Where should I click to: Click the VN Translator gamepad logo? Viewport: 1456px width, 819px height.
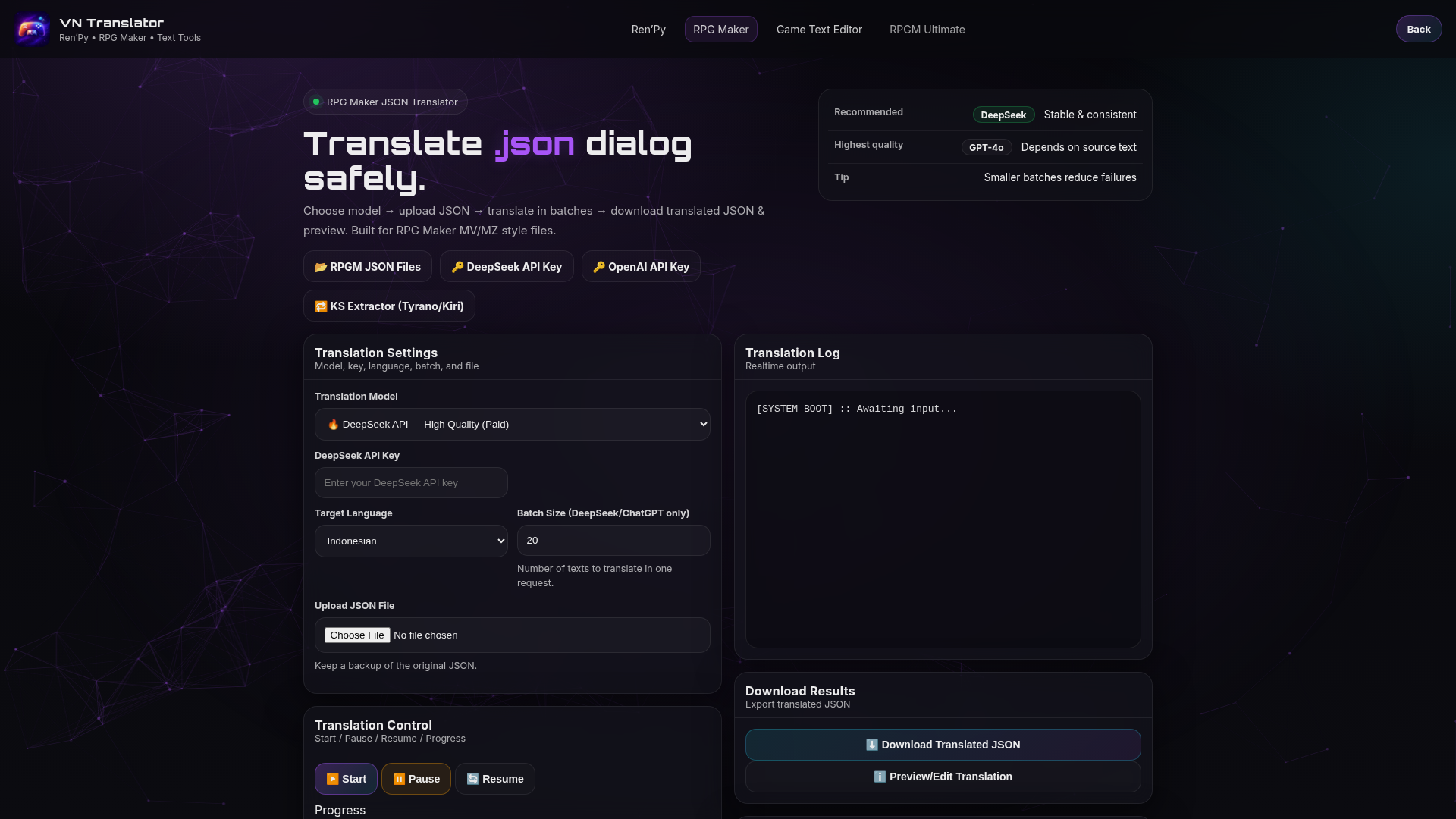[x=31, y=30]
